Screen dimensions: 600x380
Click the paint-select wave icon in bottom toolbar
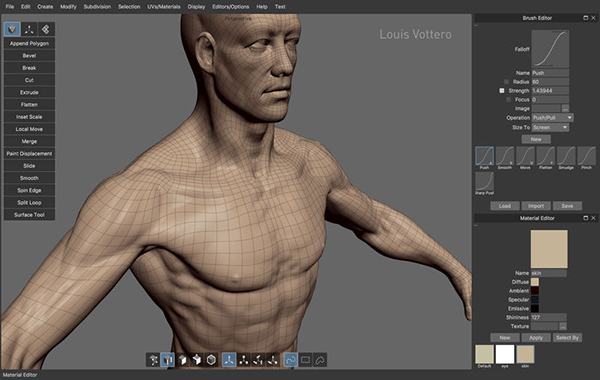291,360
